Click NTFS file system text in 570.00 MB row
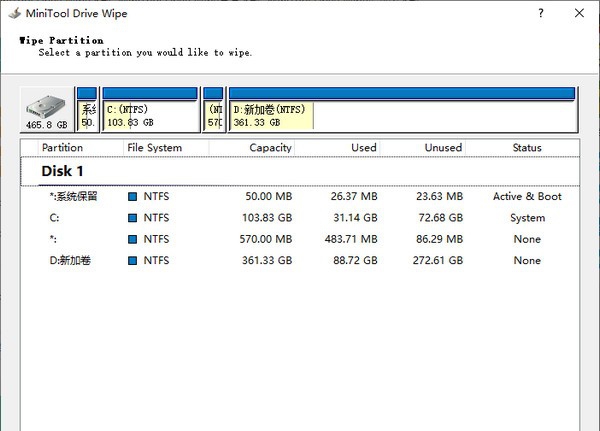Image resolution: width=600 pixels, height=431 pixels. tap(156, 240)
